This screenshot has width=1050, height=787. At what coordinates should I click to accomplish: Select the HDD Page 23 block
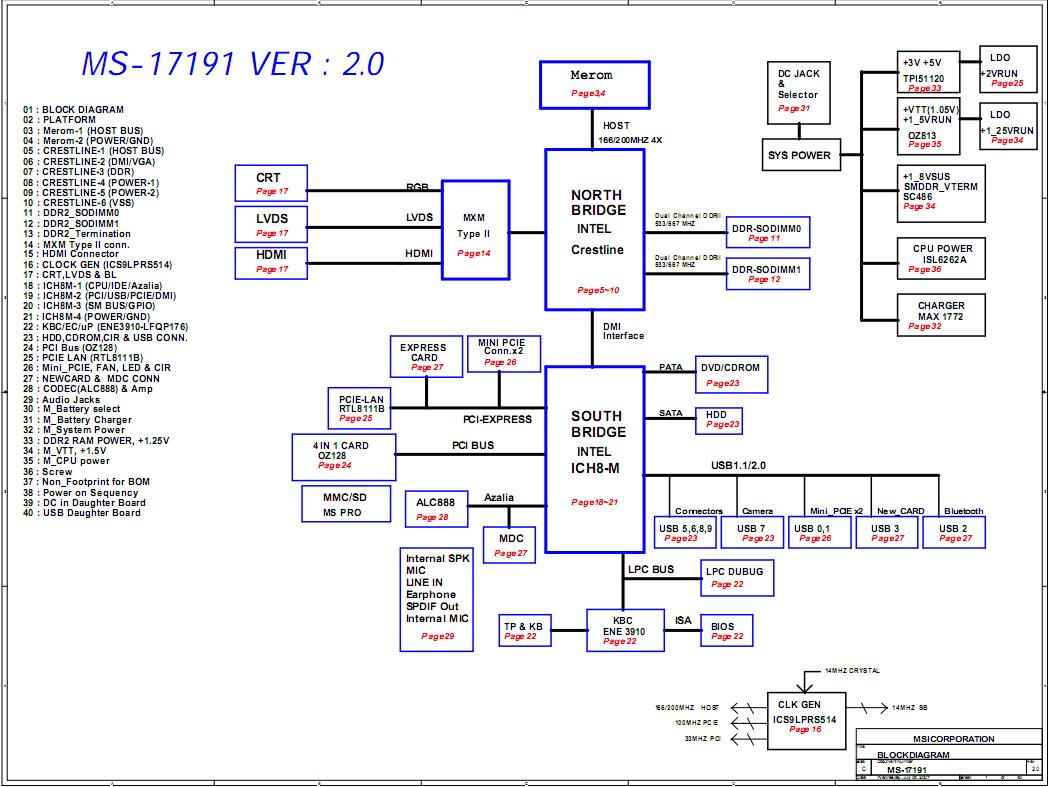pos(719,421)
